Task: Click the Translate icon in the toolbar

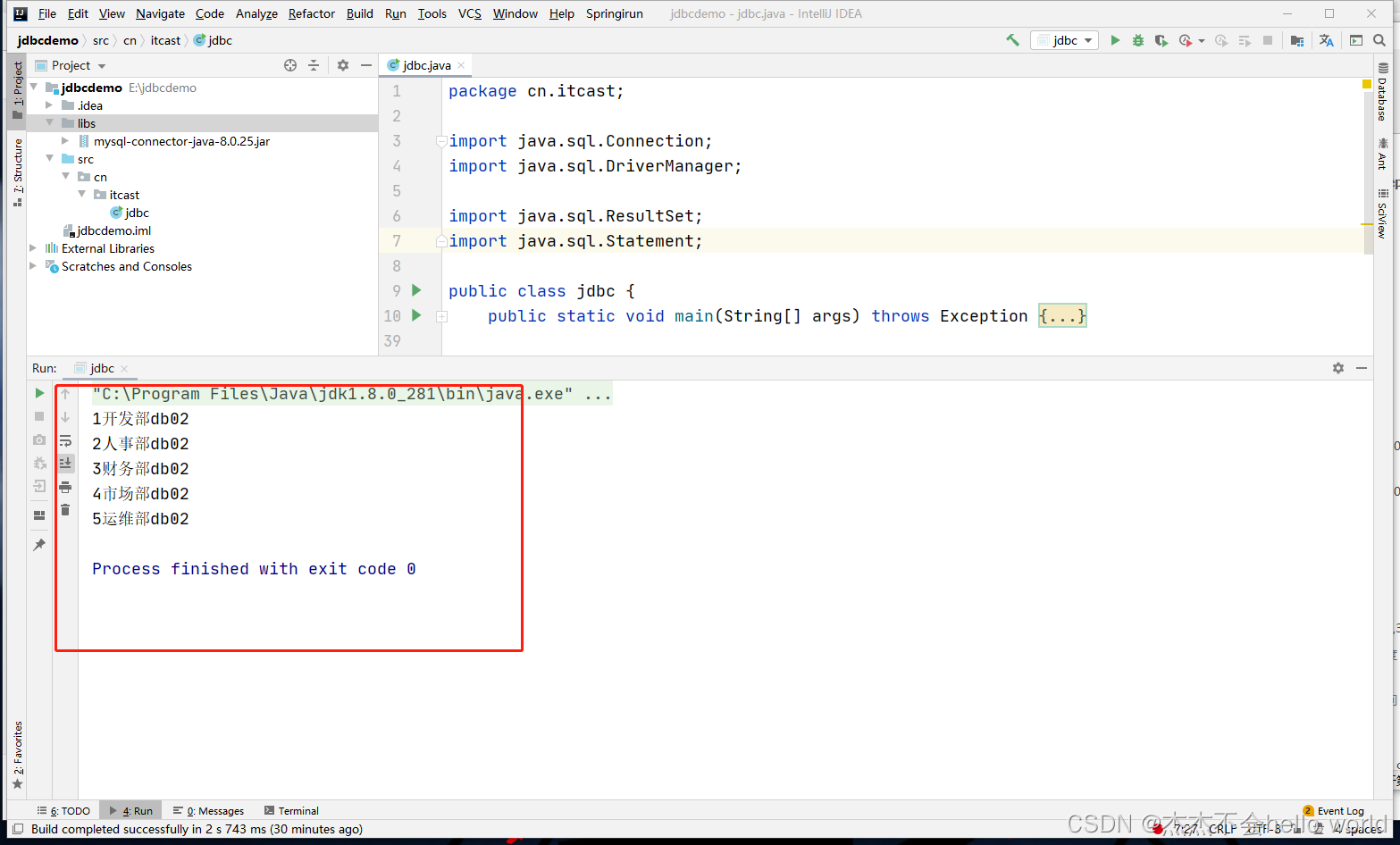Action: [x=1327, y=40]
